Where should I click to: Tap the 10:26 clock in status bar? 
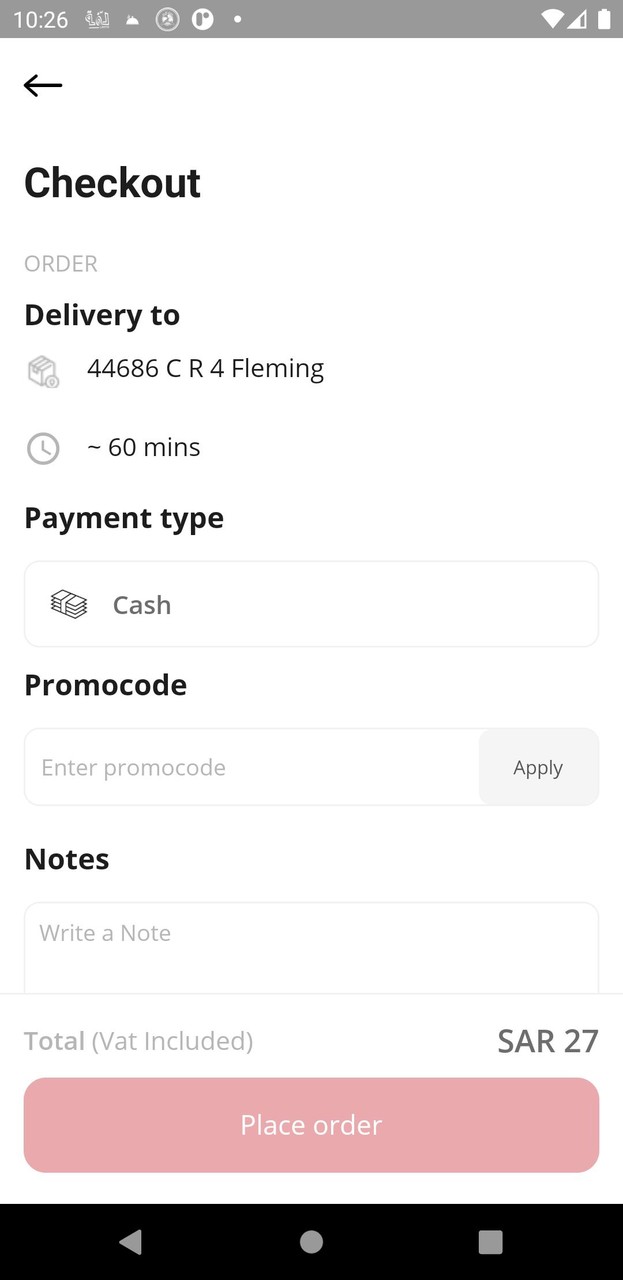pos(40,19)
